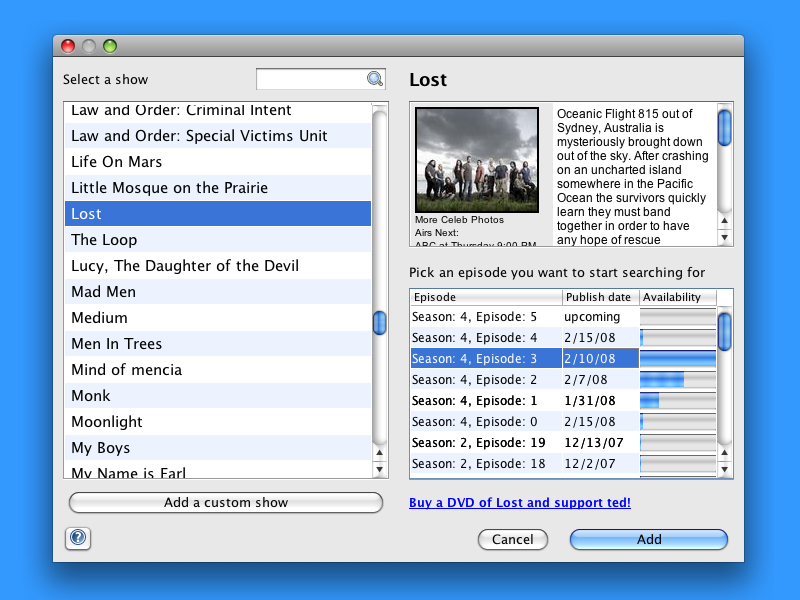Select Season: 4, Episode: 2 row
Viewport: 800px width, 600px height.
[563, 380]
